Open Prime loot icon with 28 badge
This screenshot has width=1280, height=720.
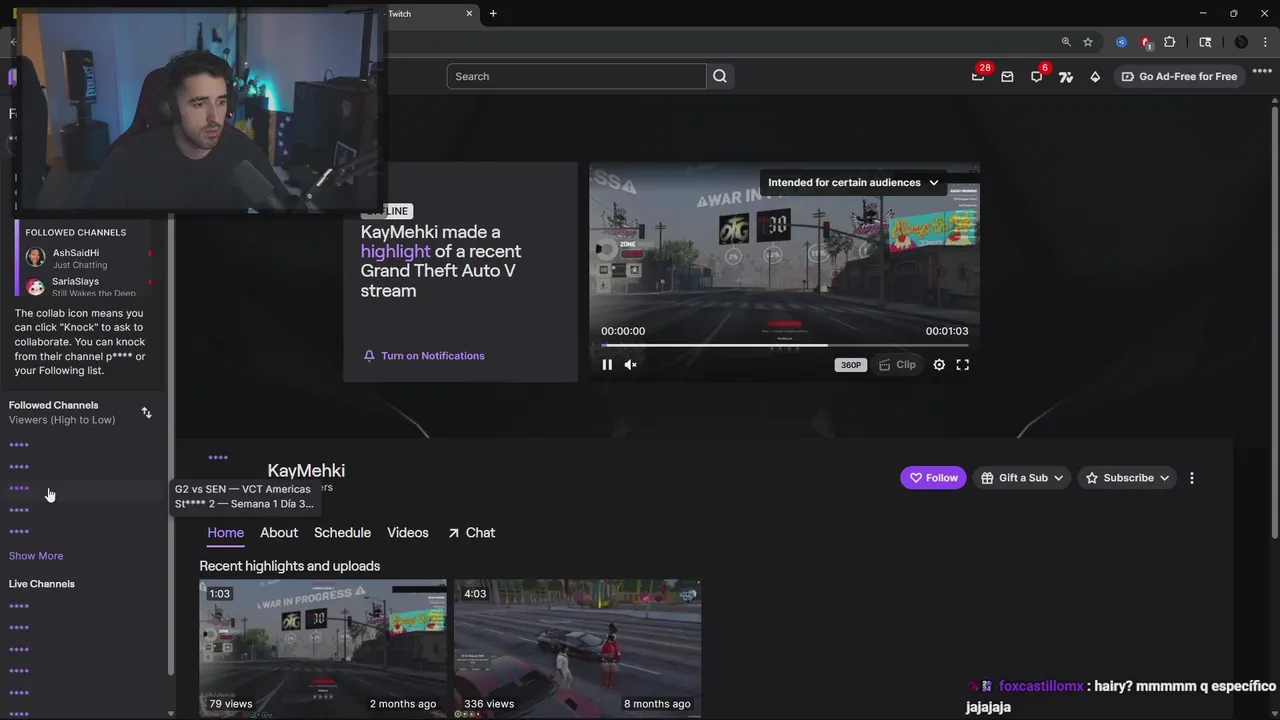tap(978, 76)
